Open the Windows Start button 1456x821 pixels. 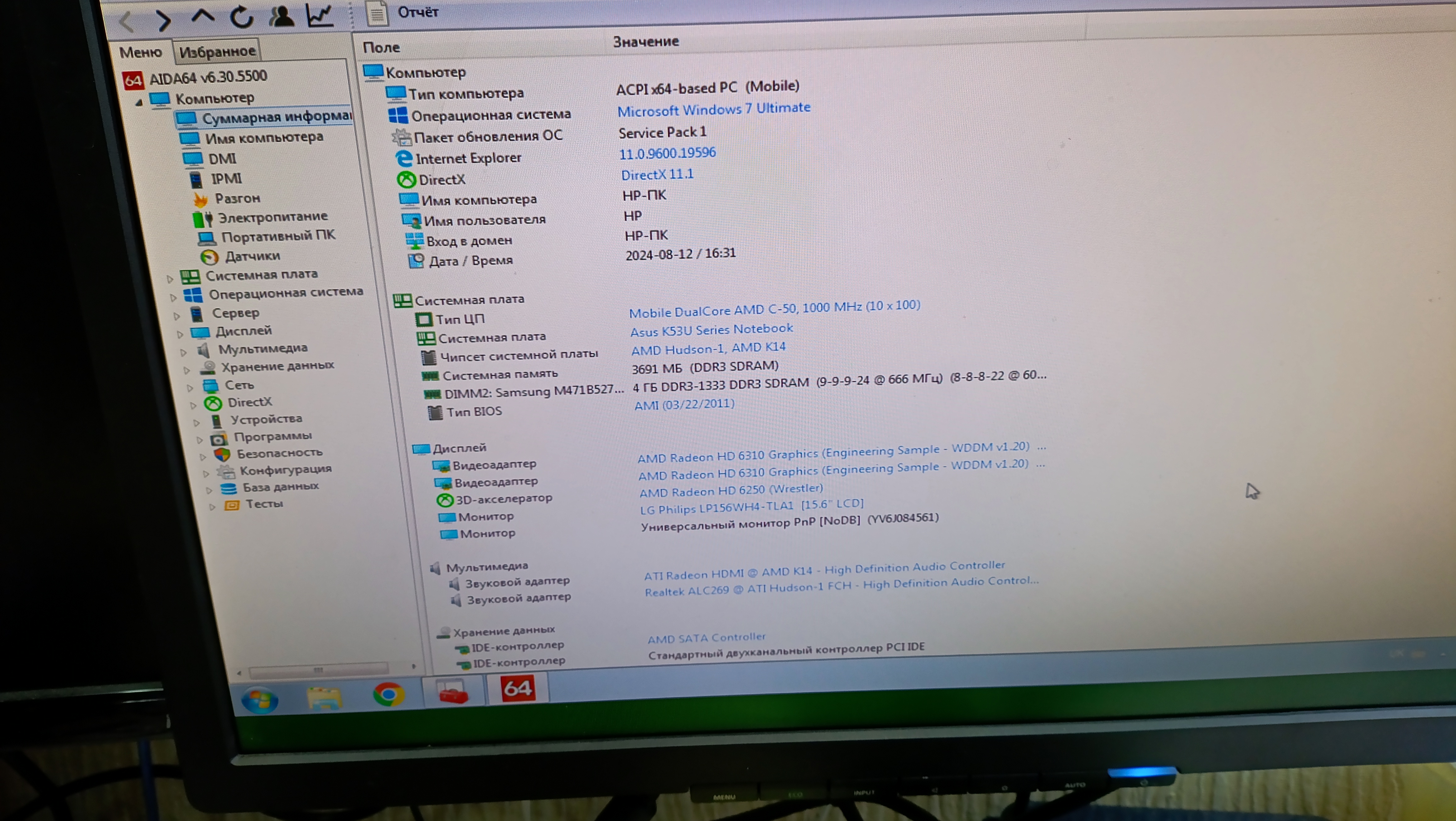click(260, 701)
